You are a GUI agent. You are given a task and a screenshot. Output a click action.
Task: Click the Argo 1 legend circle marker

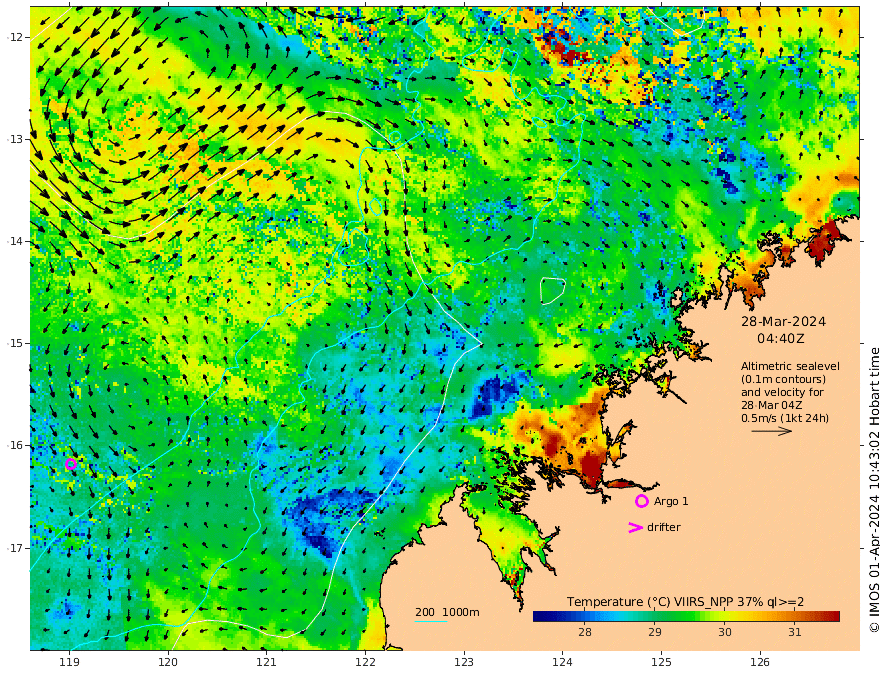[x=641, y=501]
